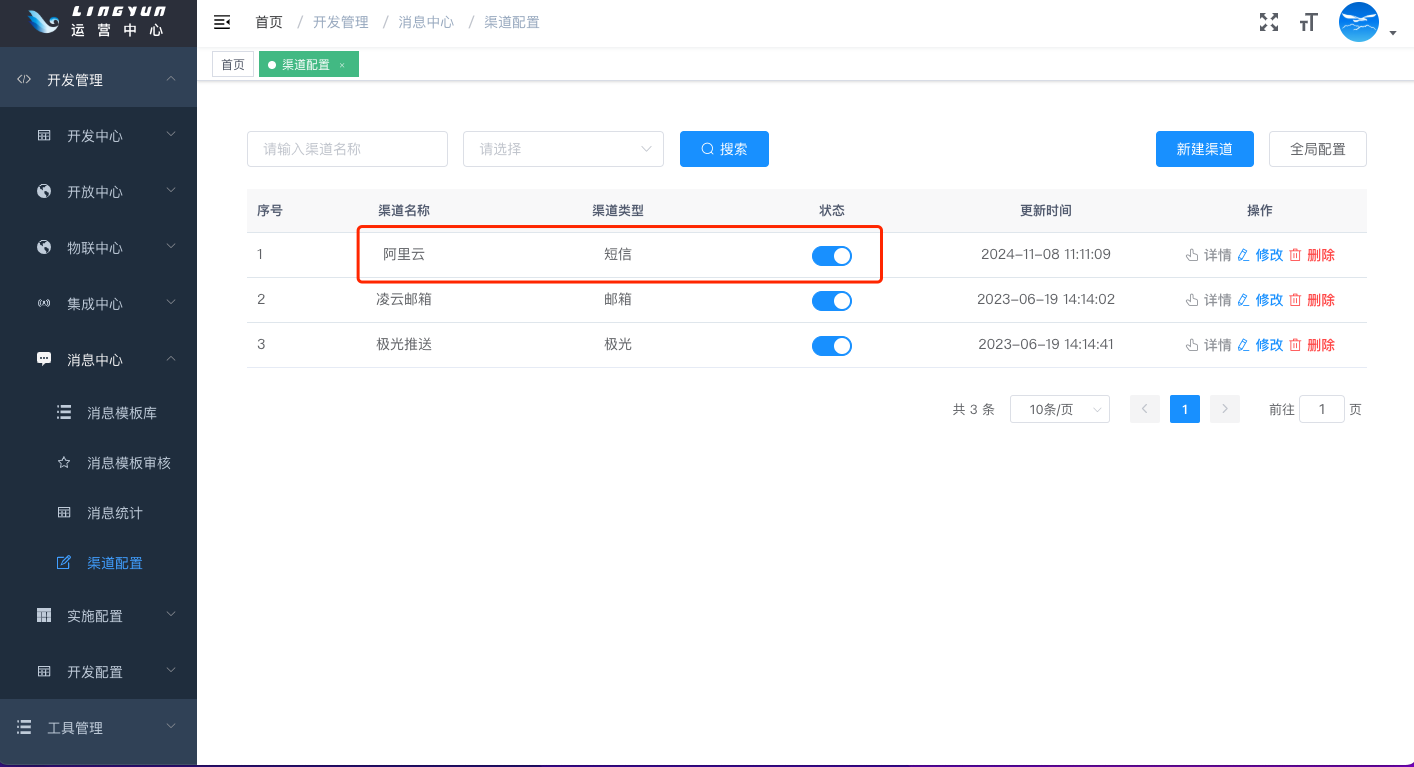
Task: Click the 前往 page number input
Action: pyautogui.click(x=1322, y=409)
